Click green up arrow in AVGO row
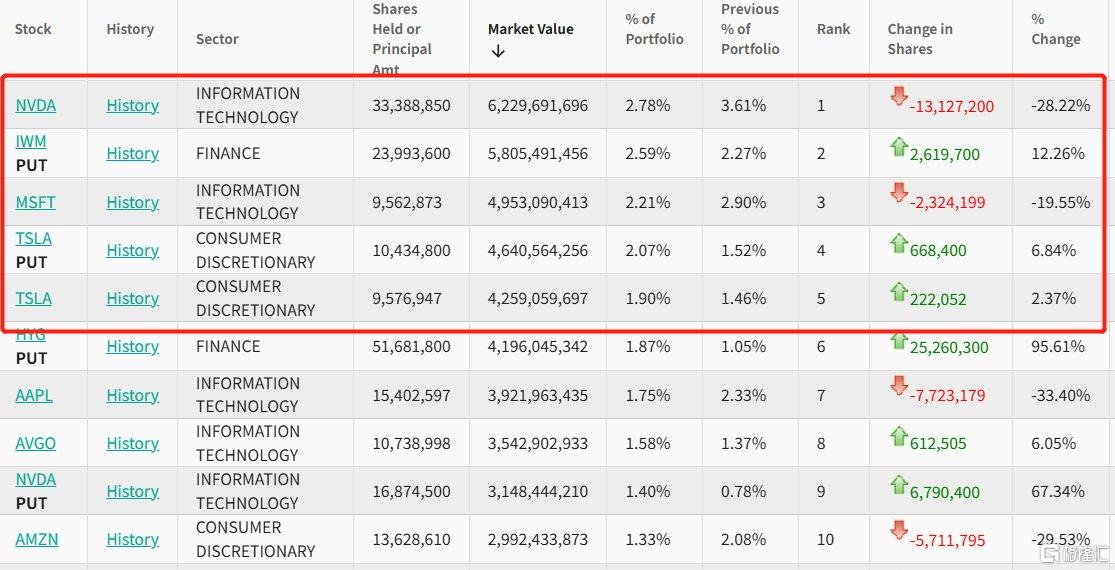 coord(898,435)
